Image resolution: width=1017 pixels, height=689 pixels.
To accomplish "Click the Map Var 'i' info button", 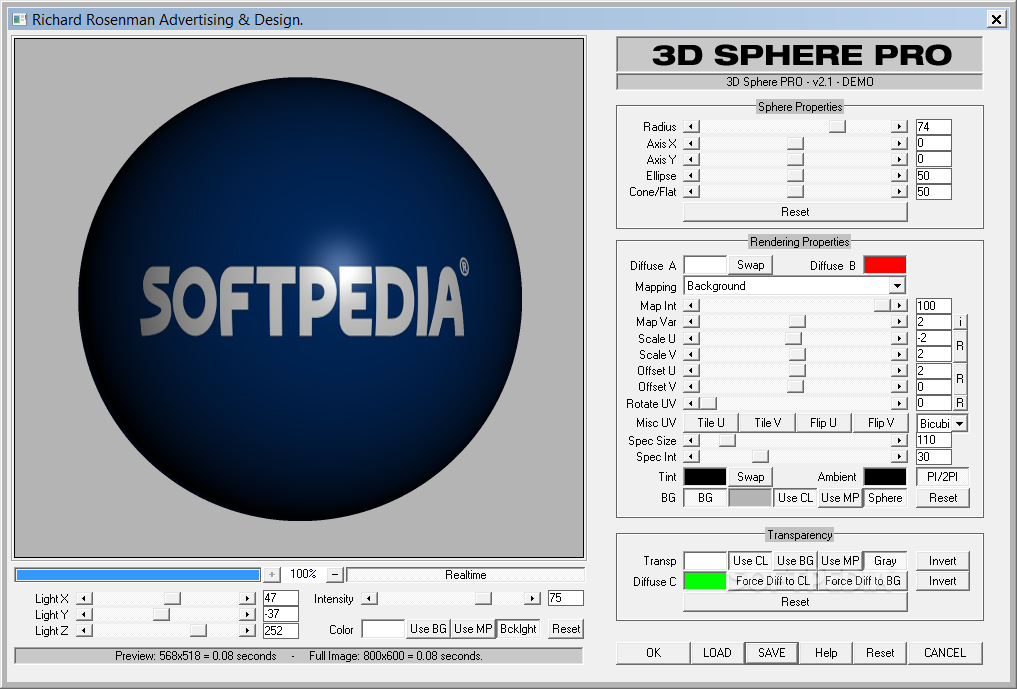I will point(961,322).
